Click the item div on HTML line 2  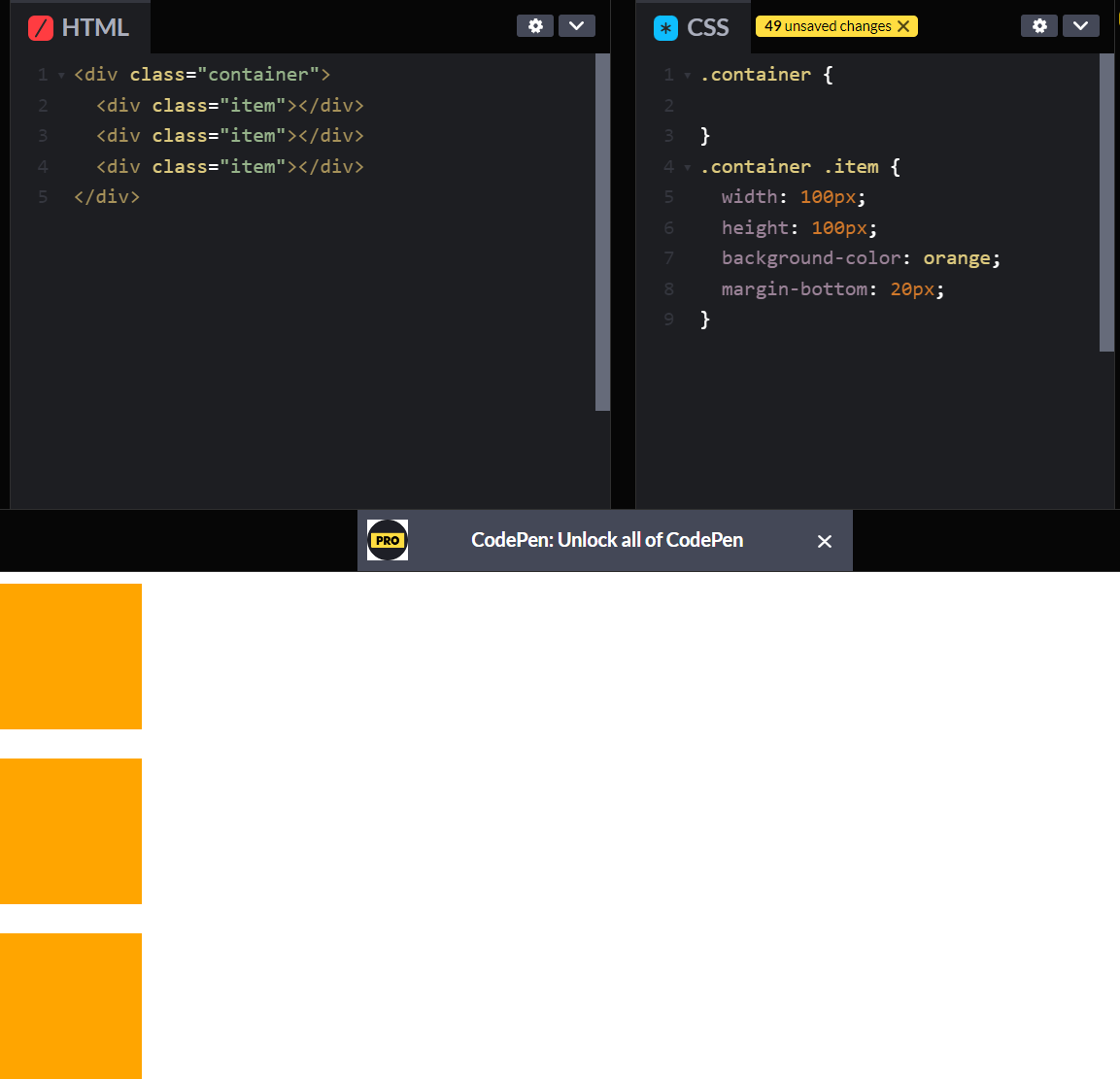(230, 106)
